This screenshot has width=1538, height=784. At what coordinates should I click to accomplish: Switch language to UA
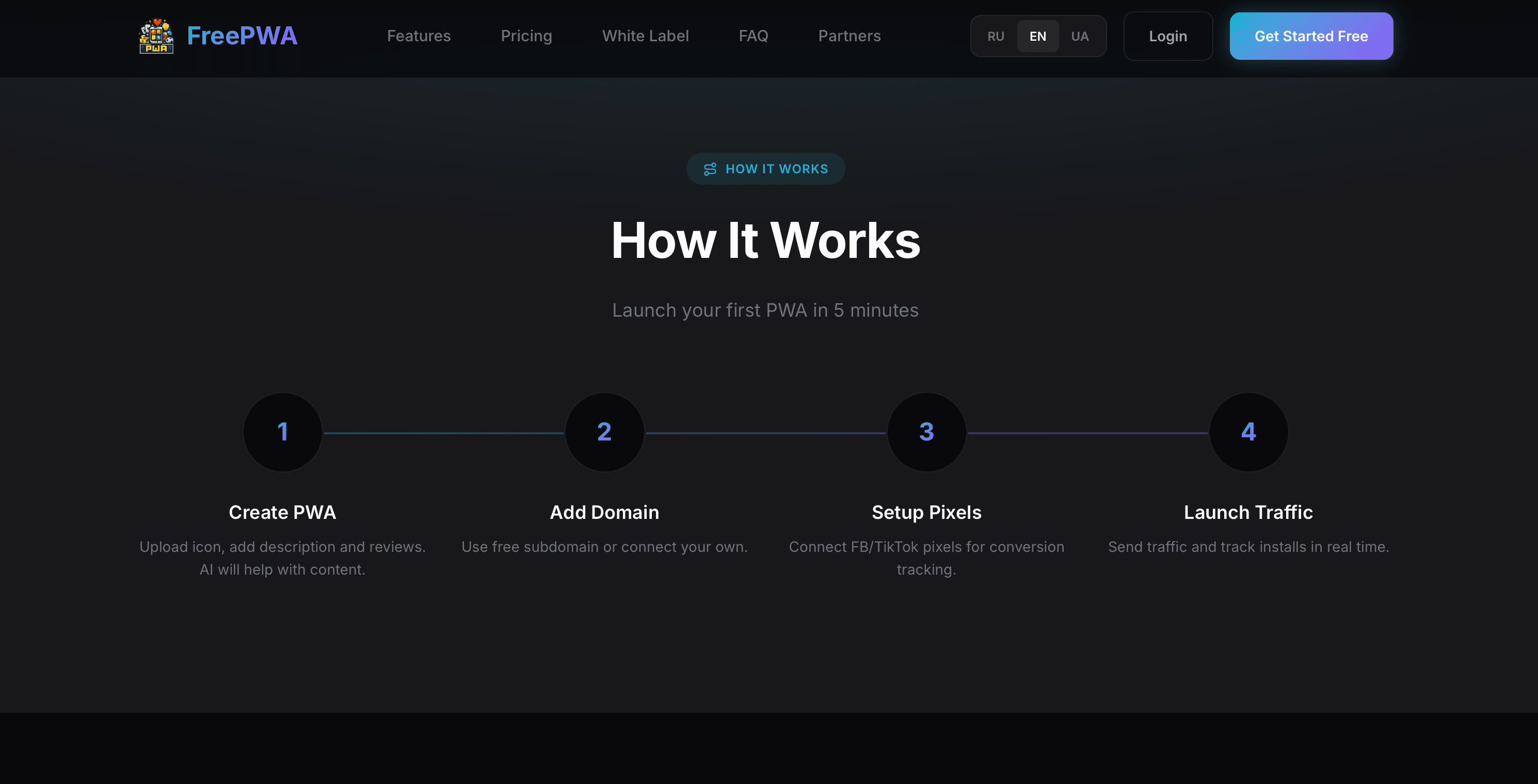tap(1080, 37)
